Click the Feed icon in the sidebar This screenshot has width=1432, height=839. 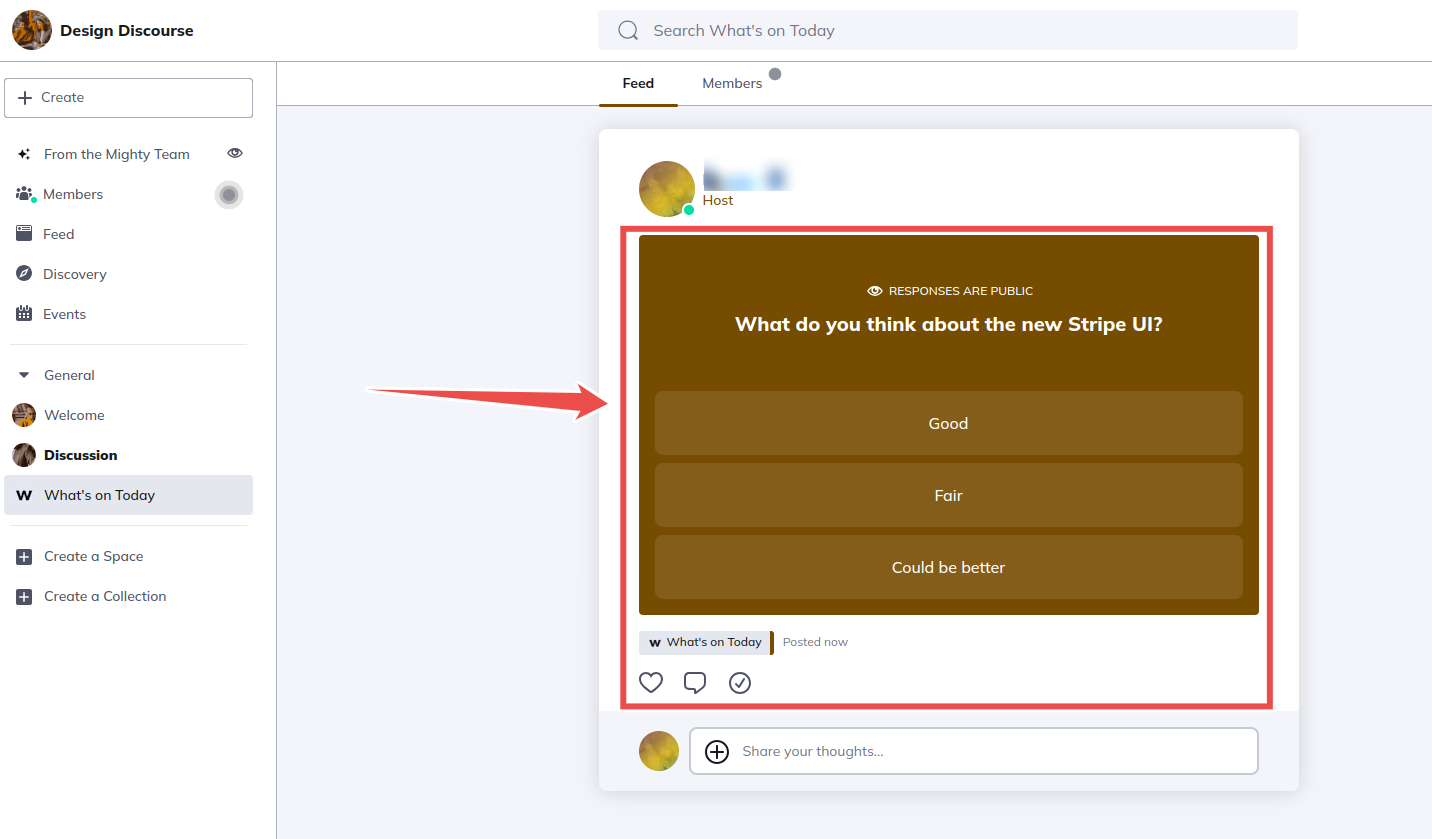pos(24,234)
